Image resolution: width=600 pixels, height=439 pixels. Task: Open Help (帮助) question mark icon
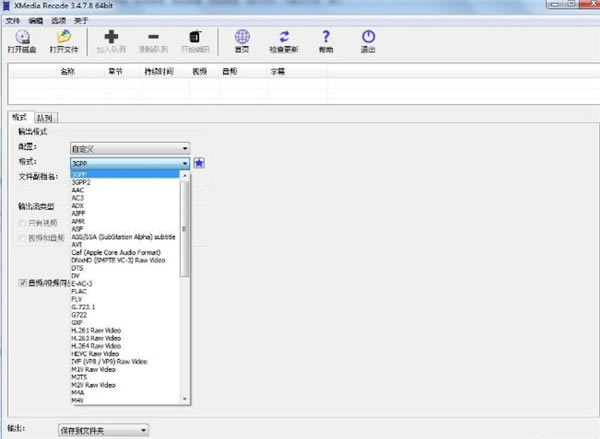tap(326, 37)
